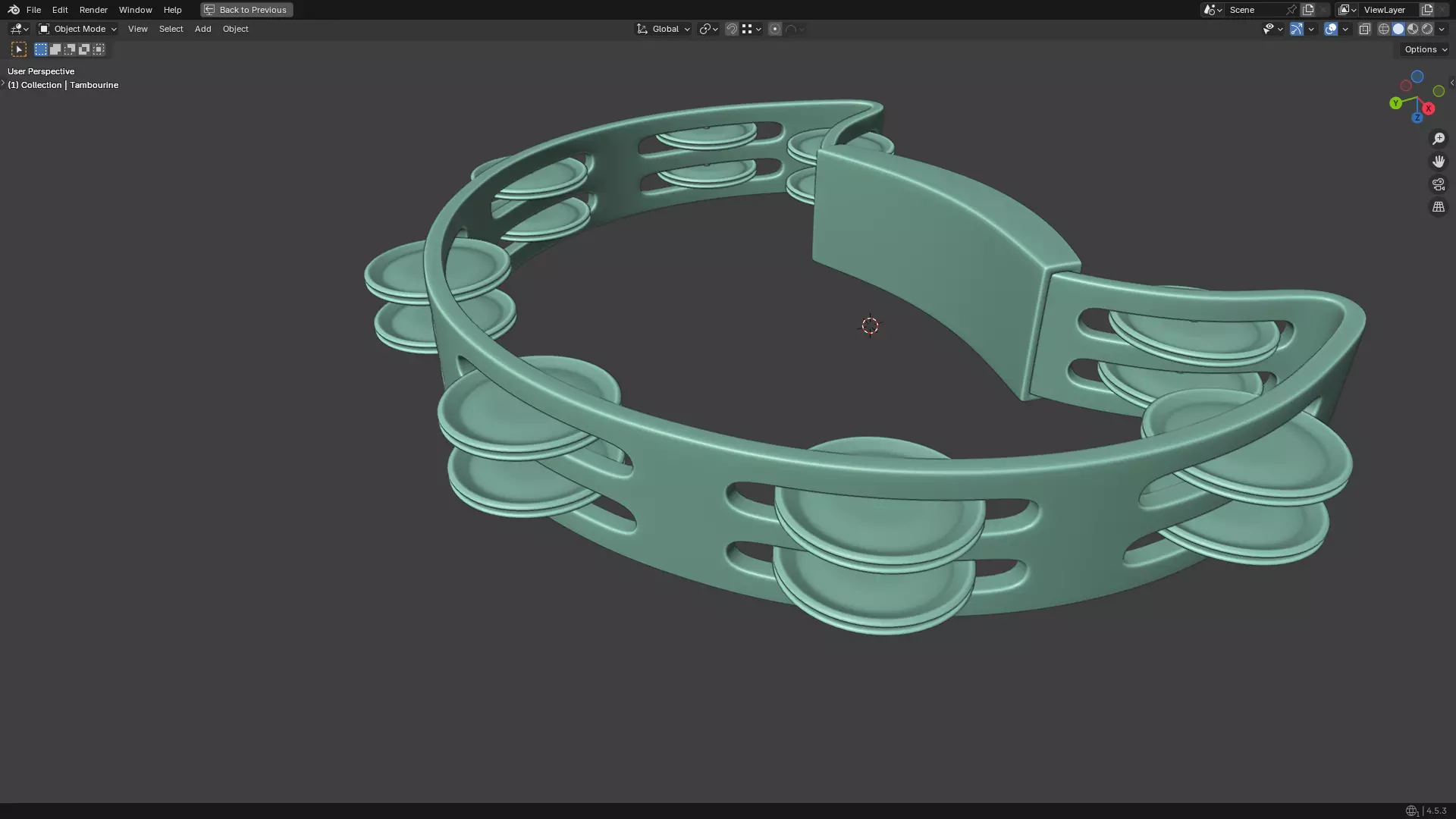Open Global transform orientation dropdown
Viewport: 1456px width, 819px height.
click(x=664, y=29)
